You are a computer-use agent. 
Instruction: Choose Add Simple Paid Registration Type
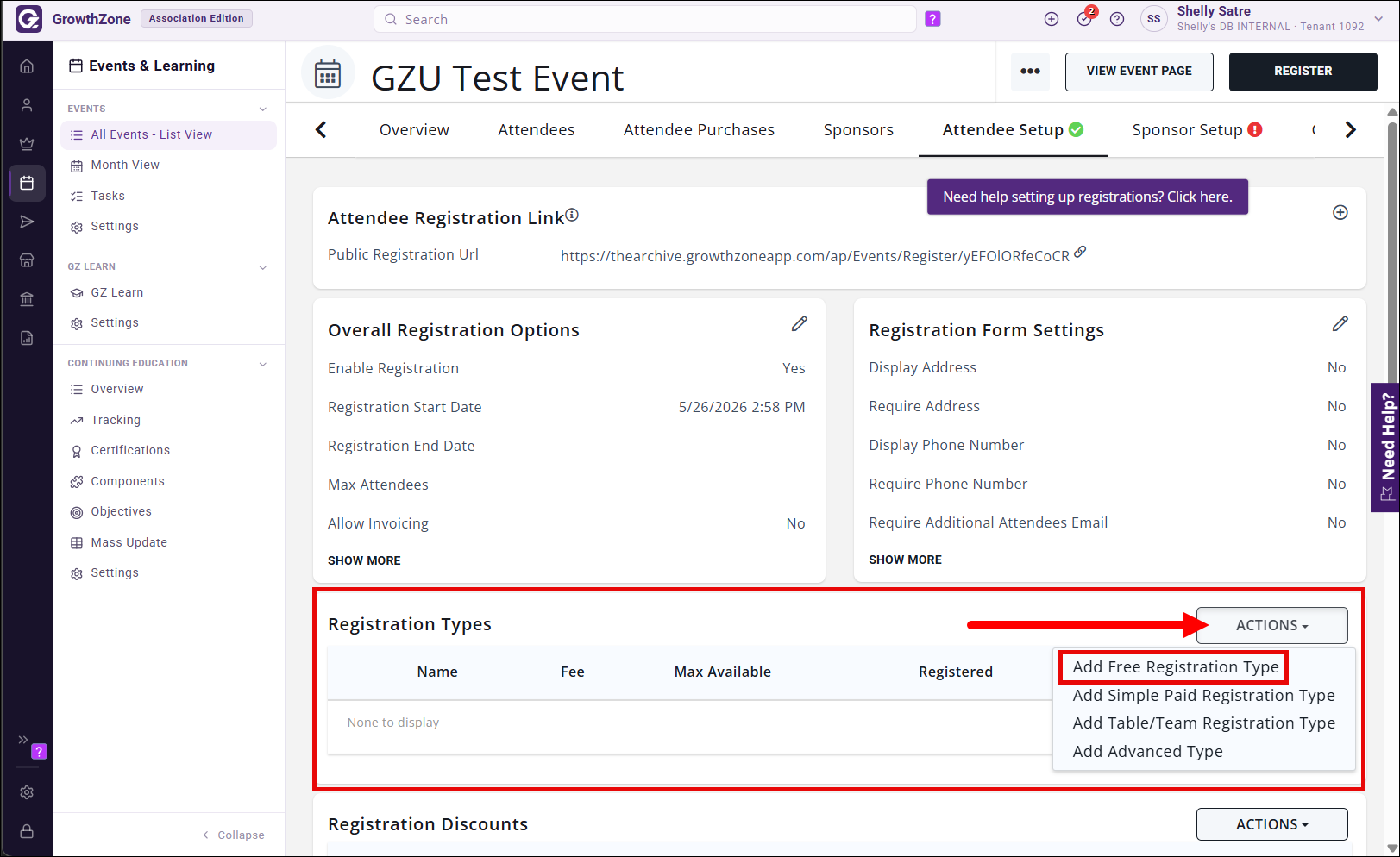1203,695
